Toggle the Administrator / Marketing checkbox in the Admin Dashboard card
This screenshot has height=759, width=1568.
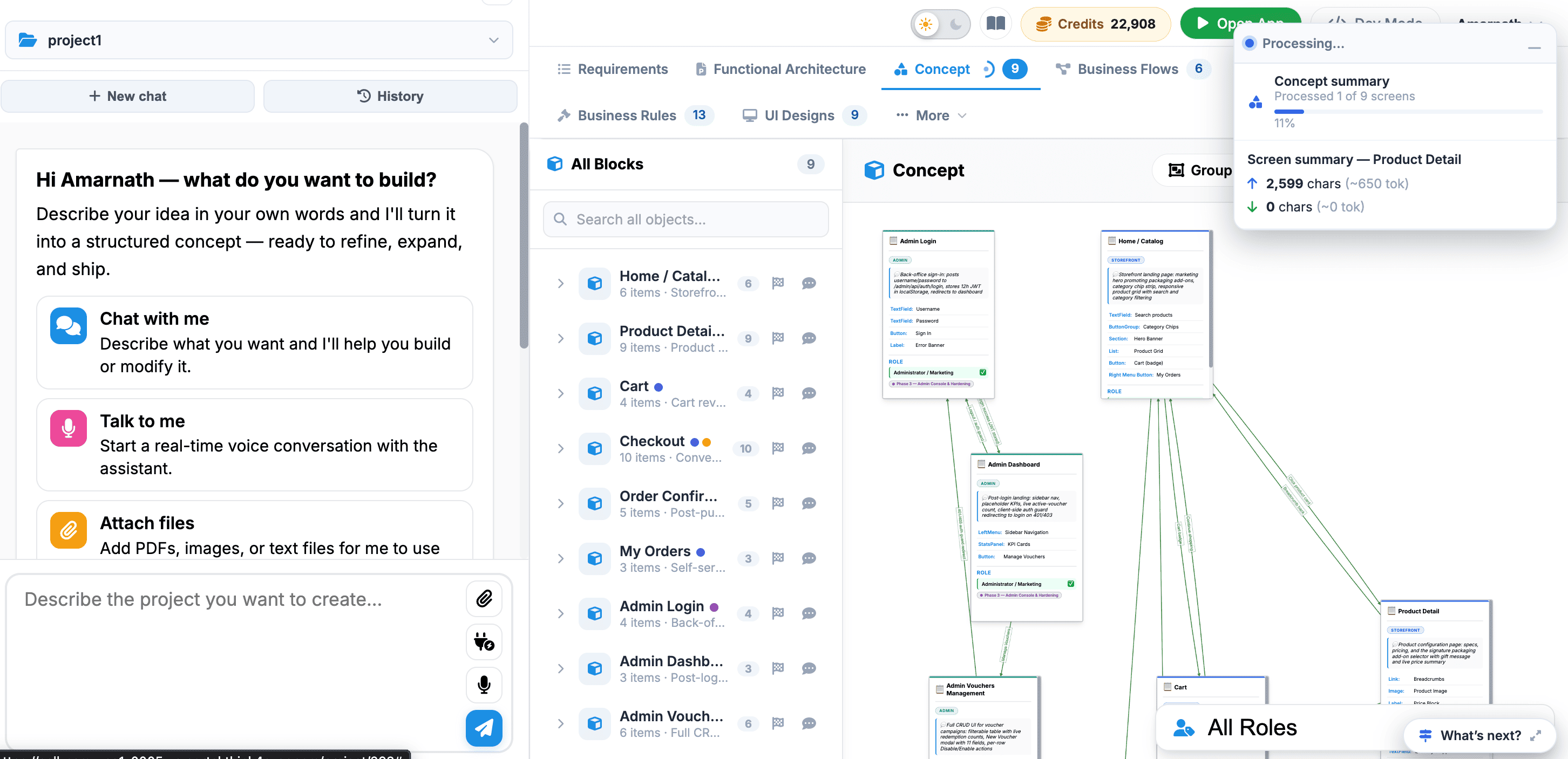pyautogui.click(x=1071, y=584)
